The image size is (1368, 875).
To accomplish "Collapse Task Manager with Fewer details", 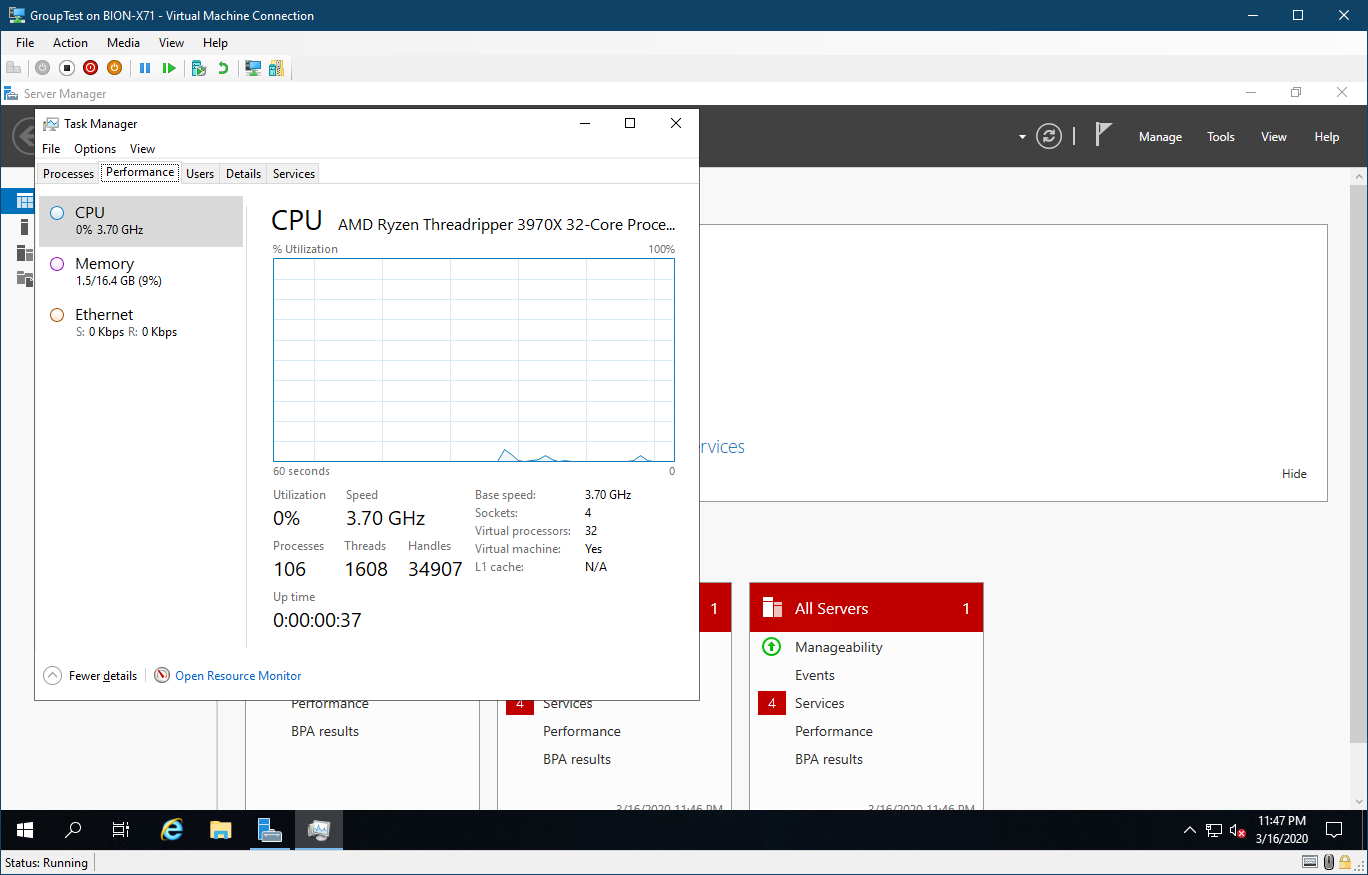I will pyautogui.click(x=91, y=675).
